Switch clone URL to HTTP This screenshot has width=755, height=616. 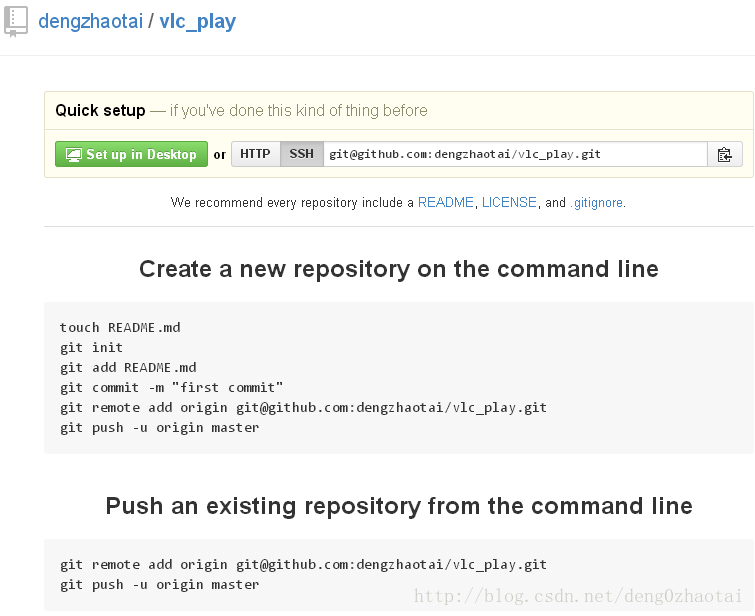255,154
